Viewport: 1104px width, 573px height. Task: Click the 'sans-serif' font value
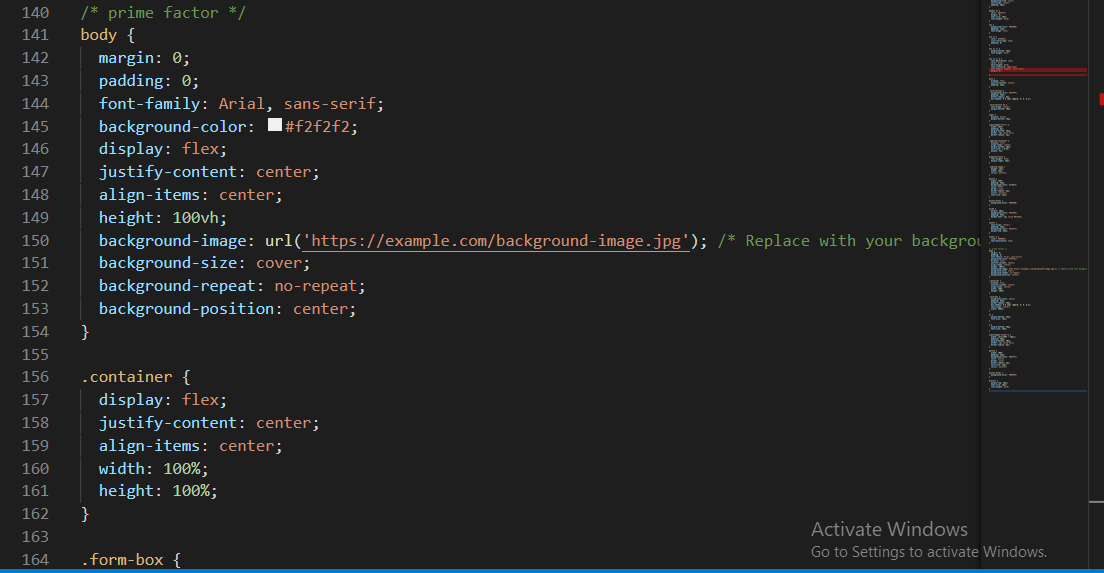pos(330,103)
